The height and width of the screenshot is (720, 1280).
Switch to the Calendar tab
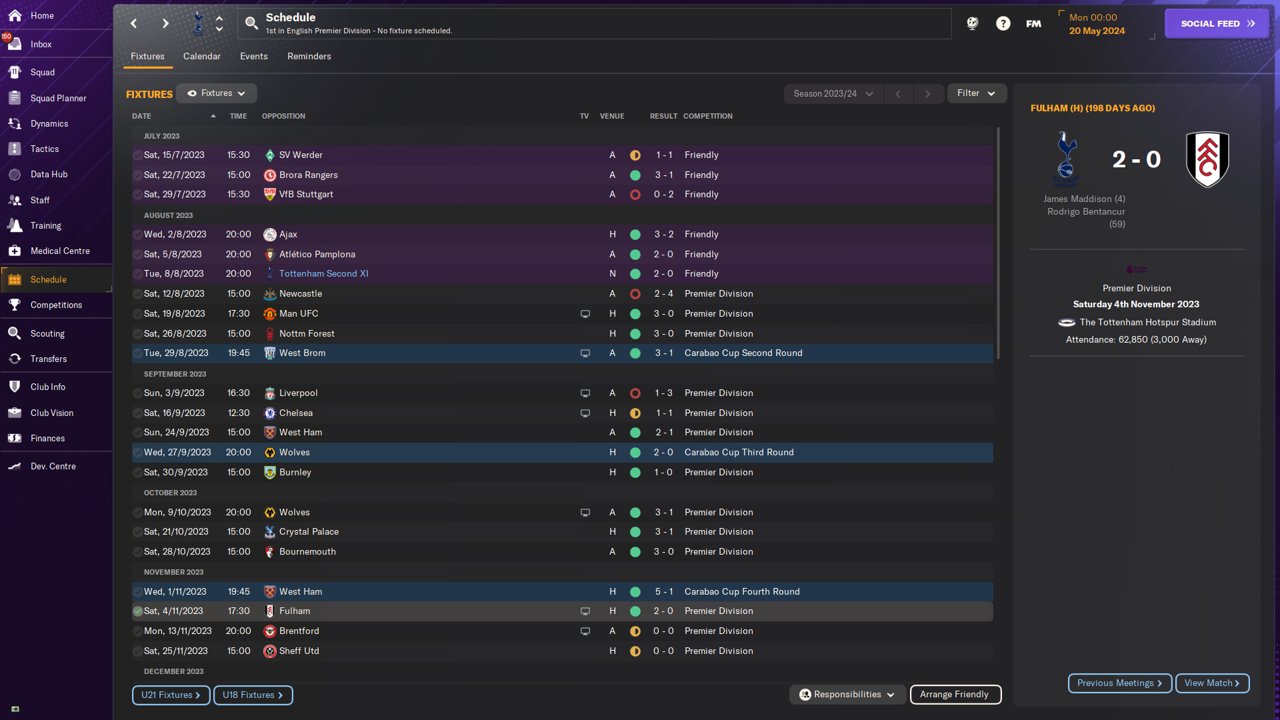(x=201, y=56)
